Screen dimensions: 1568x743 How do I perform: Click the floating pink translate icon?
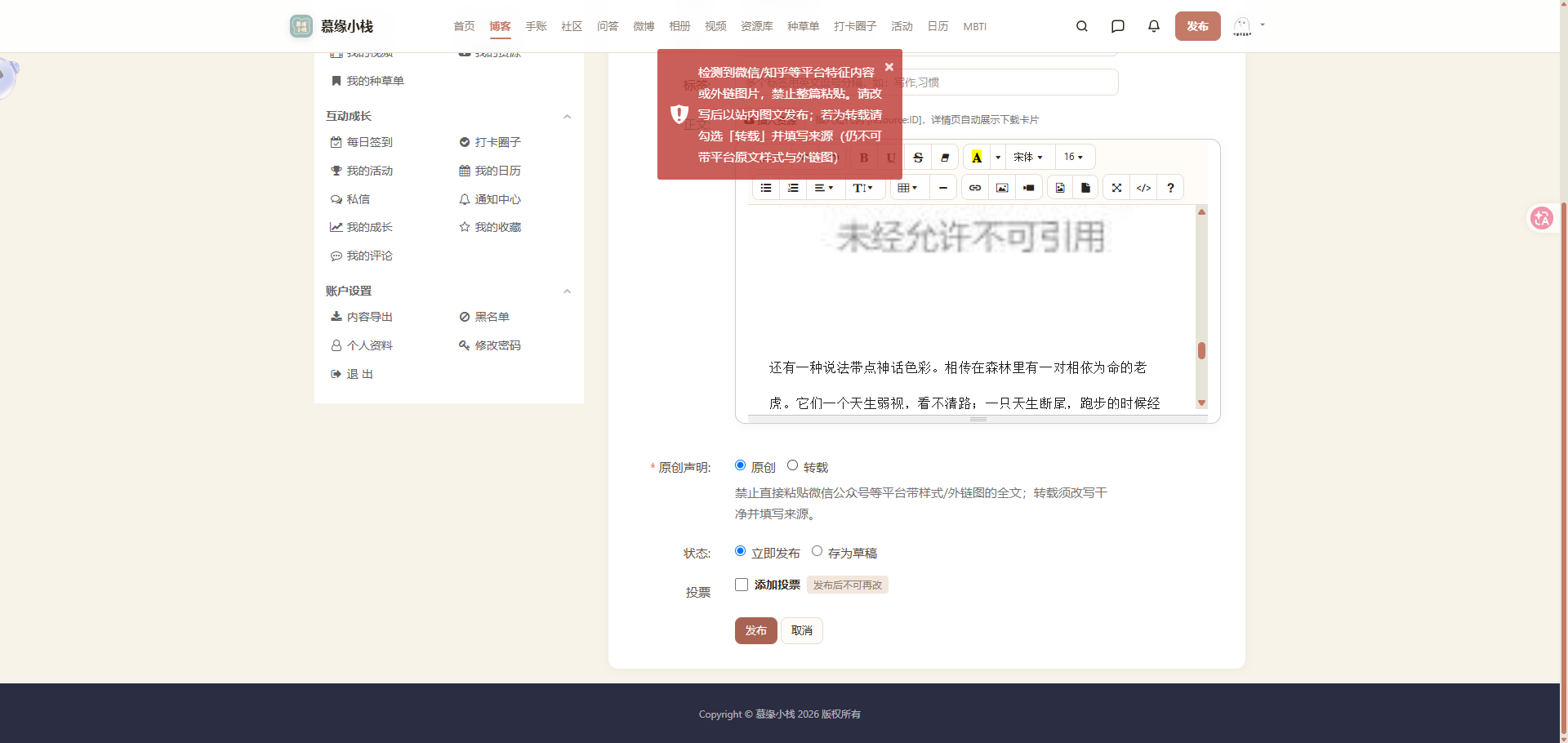(1542, 218)
